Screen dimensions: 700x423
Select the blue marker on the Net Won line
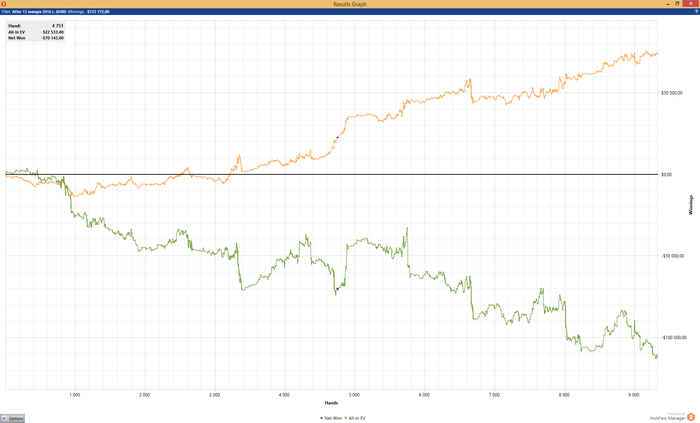(338, 289)
